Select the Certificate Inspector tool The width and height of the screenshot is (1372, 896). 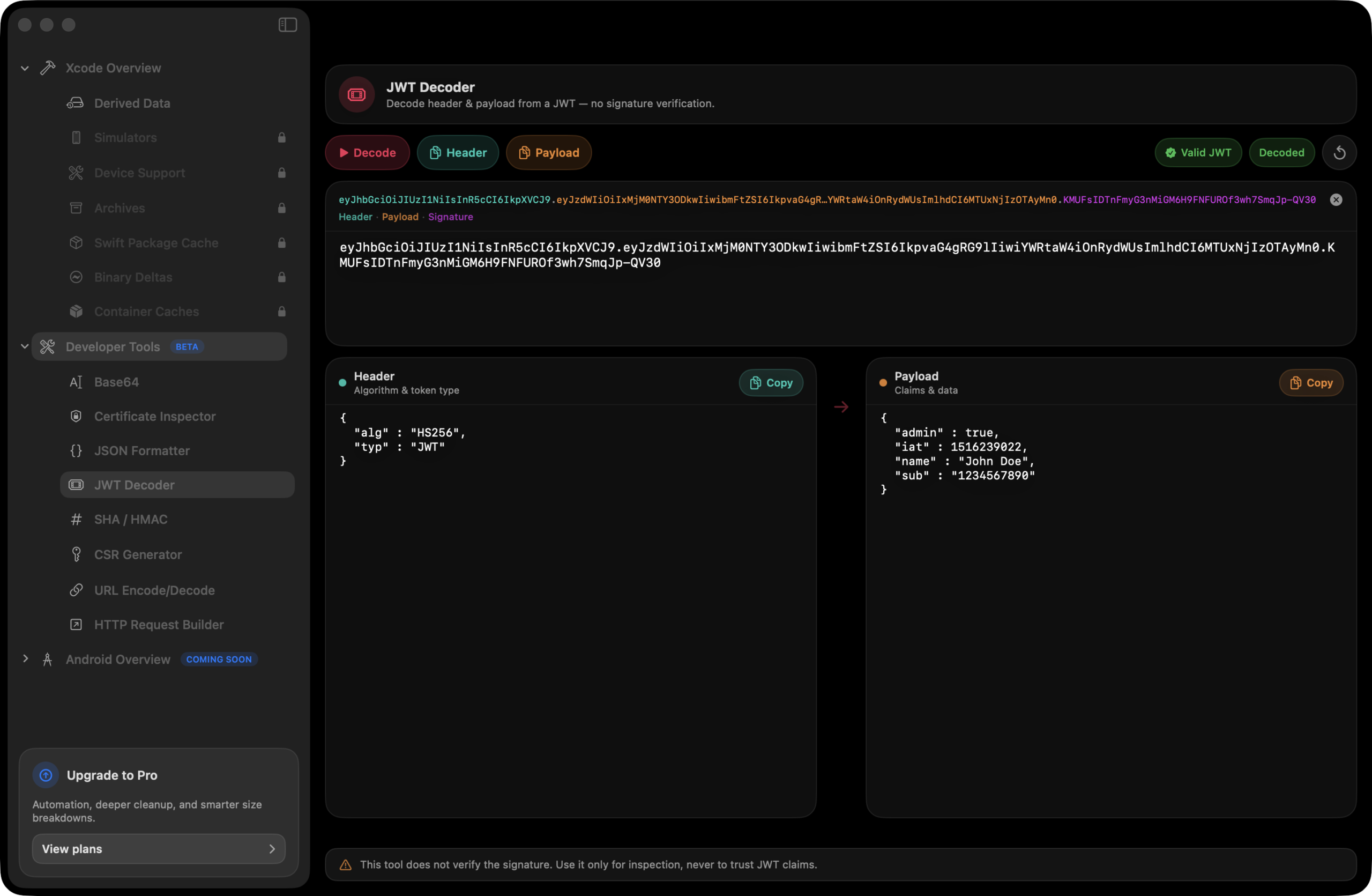[154, 416]
